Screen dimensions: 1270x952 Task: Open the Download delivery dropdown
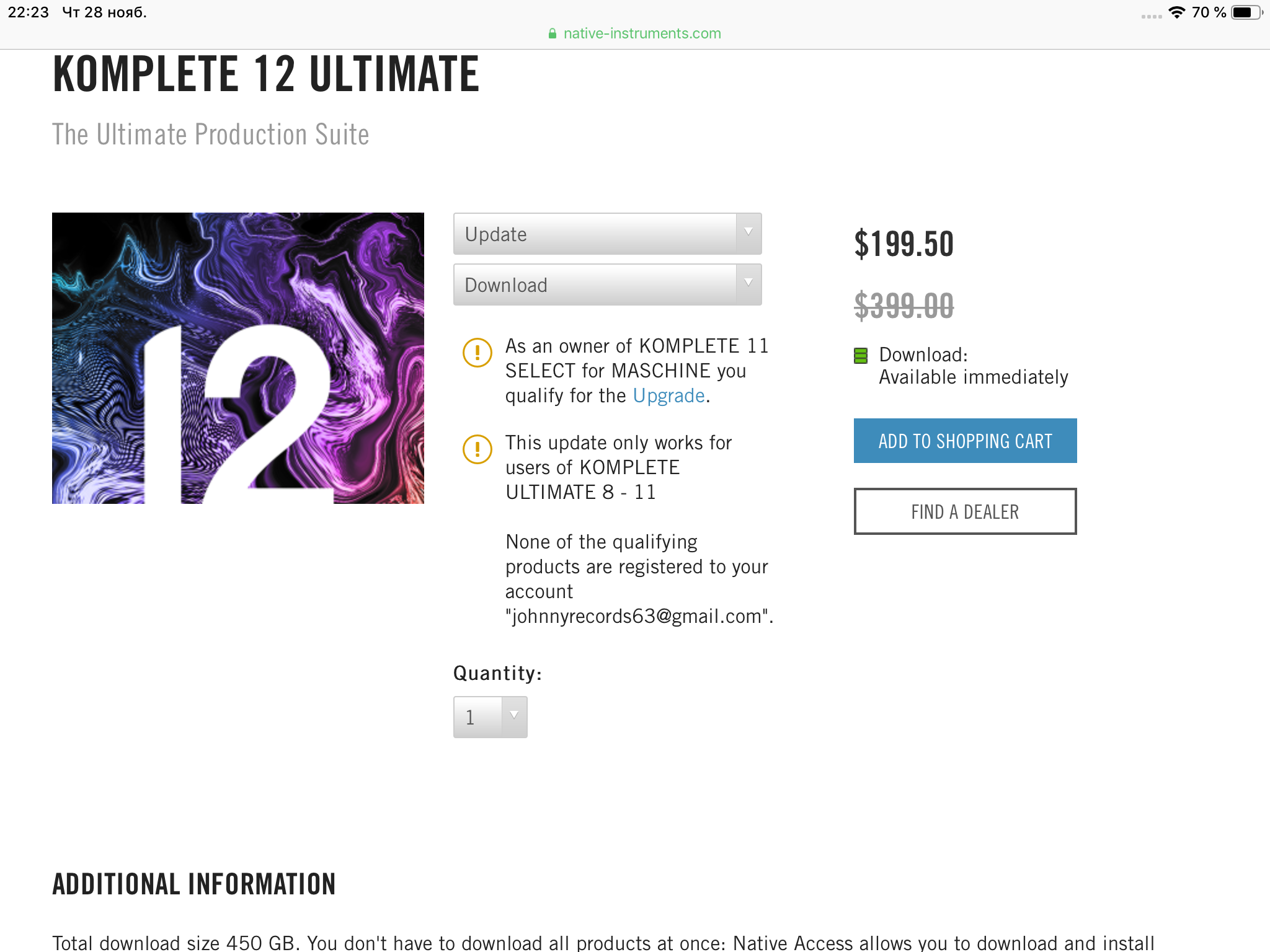pos(607,285)
